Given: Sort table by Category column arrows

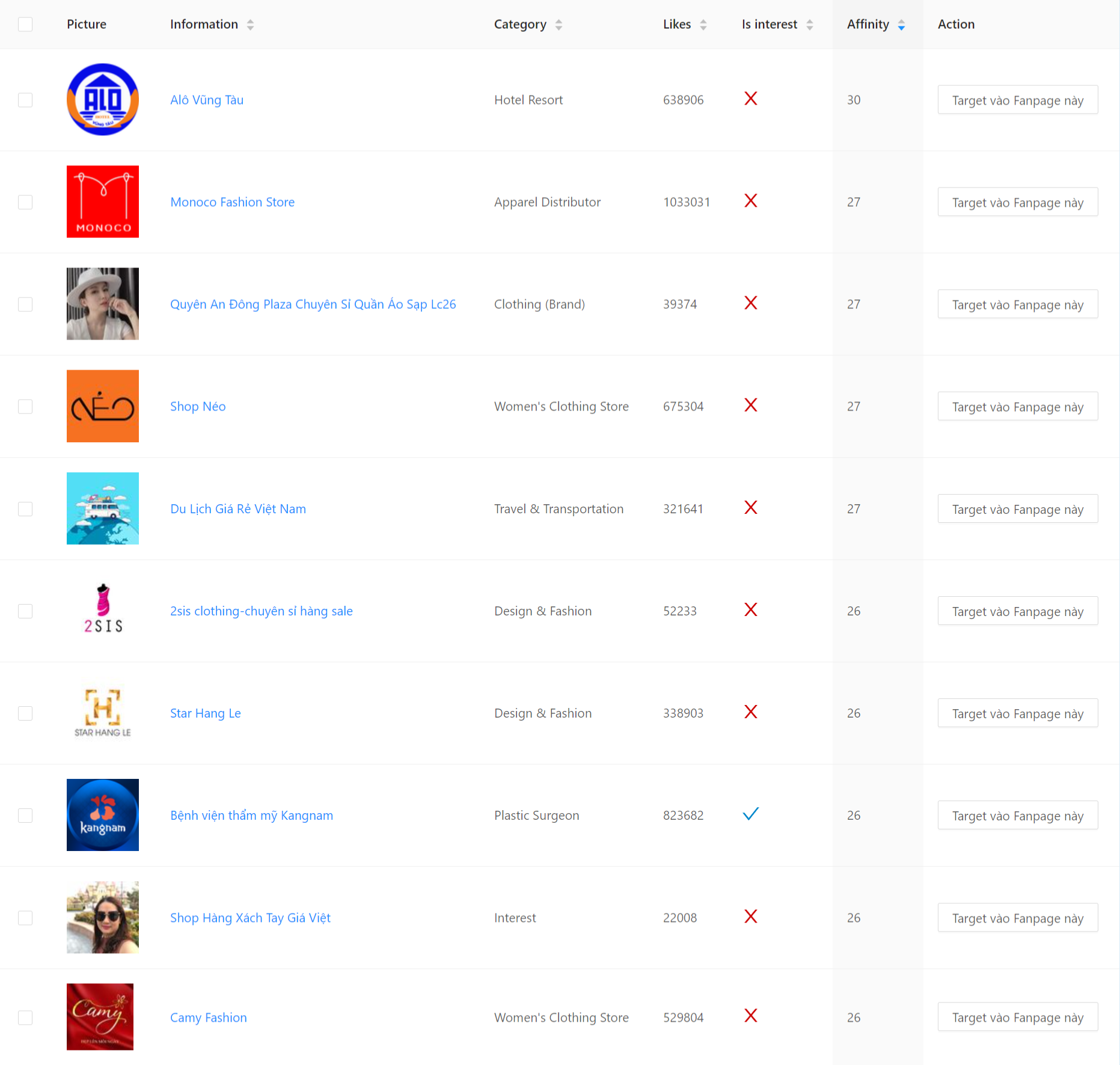Looking at the screenshot, I should [x=559, y=25].
